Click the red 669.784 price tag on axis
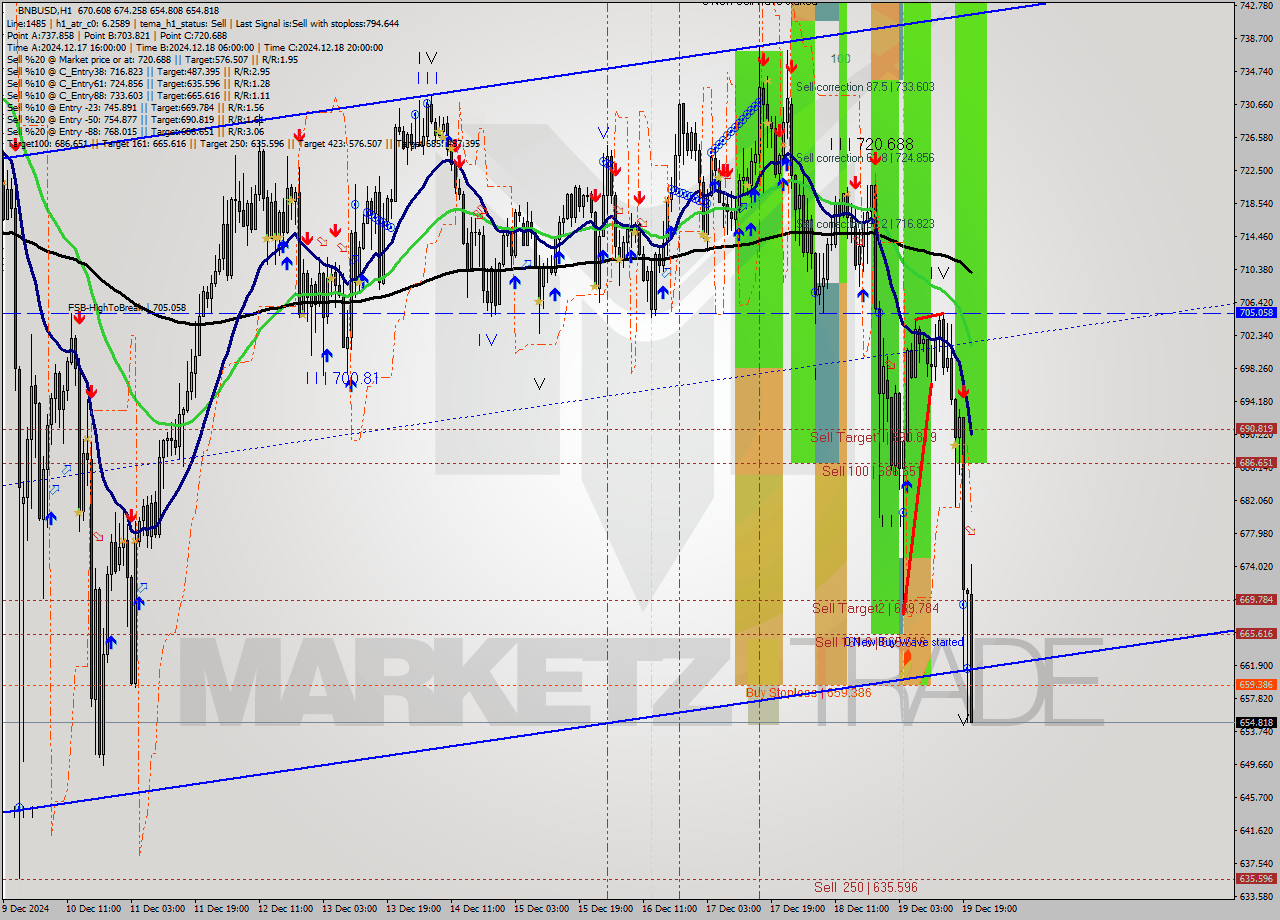Image resolution: width=1280 pixels, height=920 pixels. pyautogui.click(x=1256, y=600)
